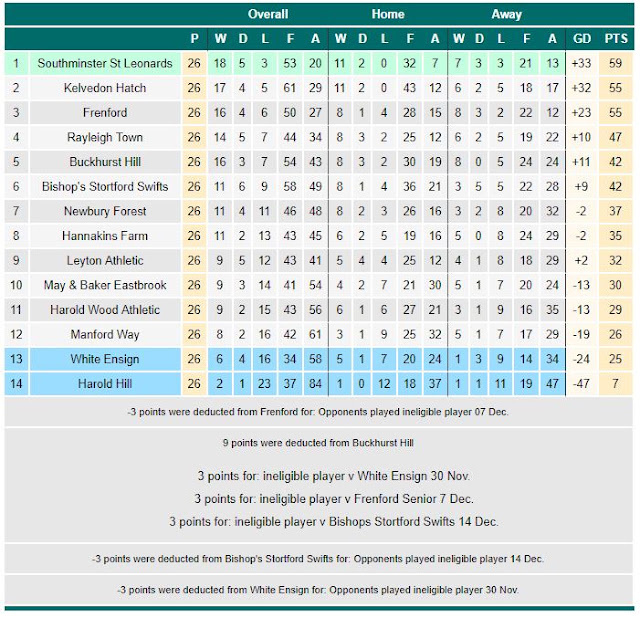Click Manford Way's points value 26
This screenshot has height=618, width=640.
pyautogui.click(x=616, y=334)
